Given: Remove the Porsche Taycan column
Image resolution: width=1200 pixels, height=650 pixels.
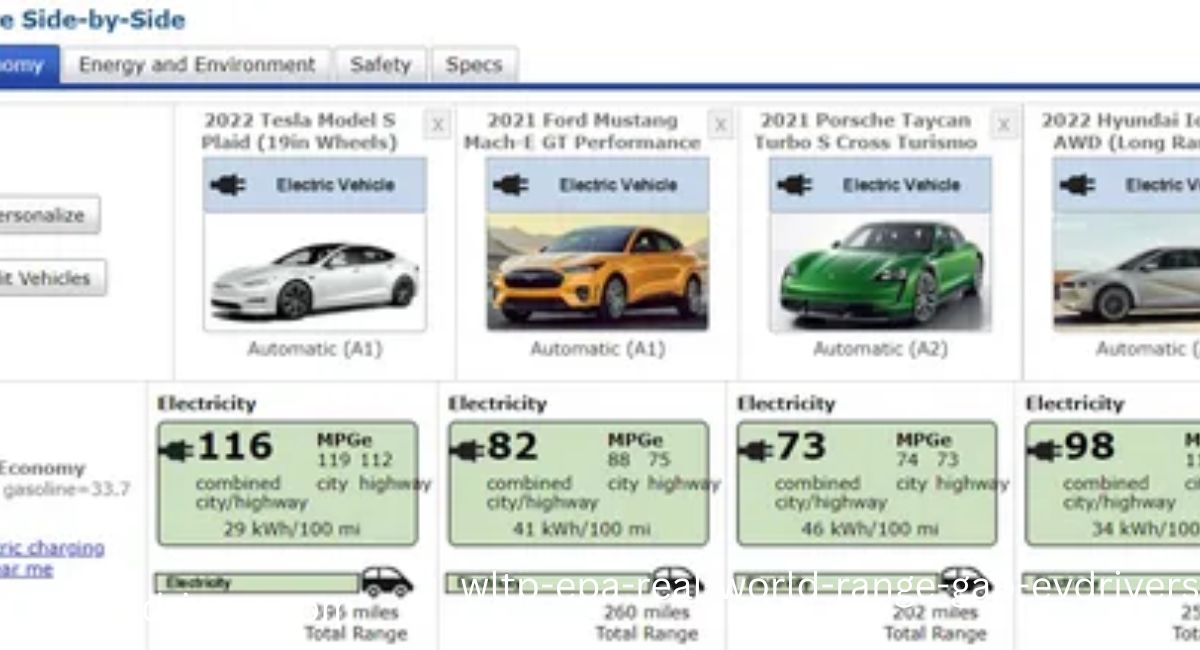Looking at the screenshot, I should [x=1003, y=125].
